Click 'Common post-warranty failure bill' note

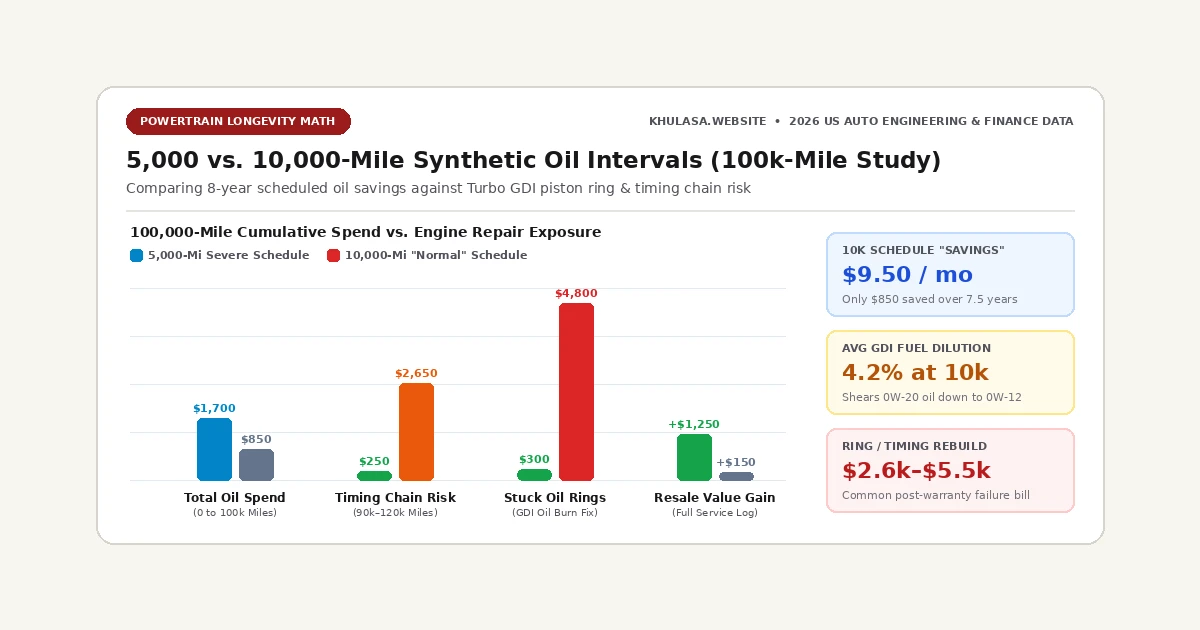point(935,495)
